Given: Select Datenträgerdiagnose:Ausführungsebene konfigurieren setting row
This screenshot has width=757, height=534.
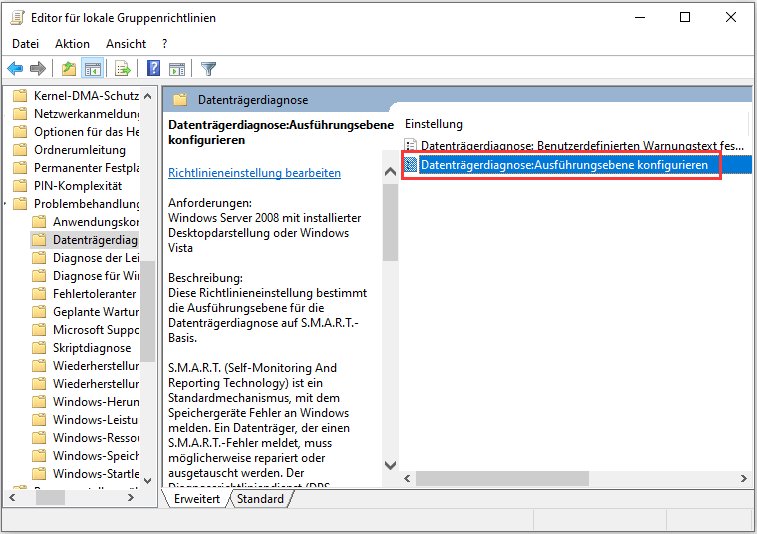Looking at the screenshot, I should pyautogui.click(x=577, y=165).
